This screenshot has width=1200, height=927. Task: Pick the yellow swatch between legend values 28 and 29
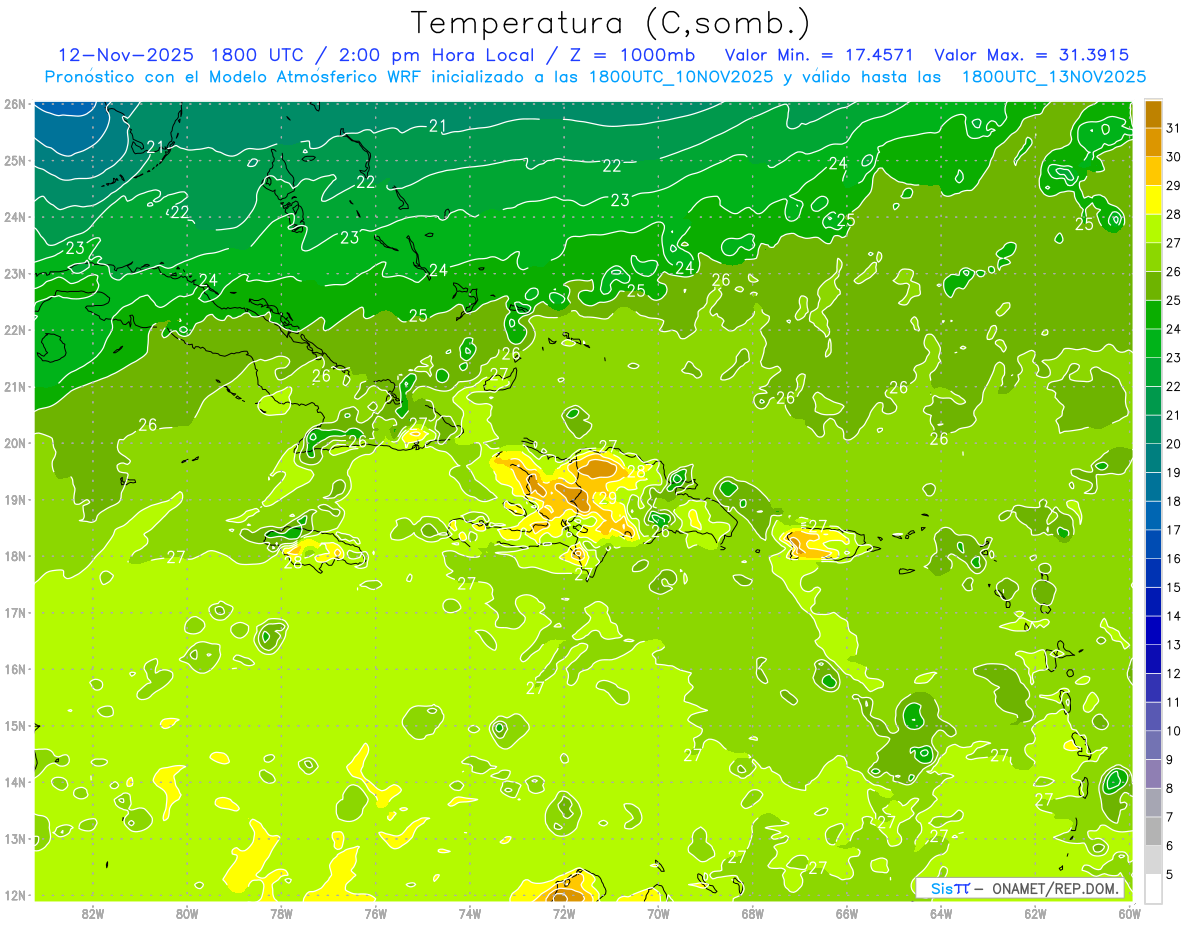pyautogui.click(x=1153, y=200)
